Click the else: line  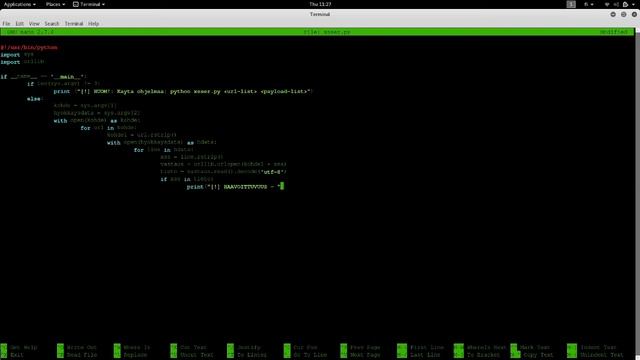[x=35, y=99]
